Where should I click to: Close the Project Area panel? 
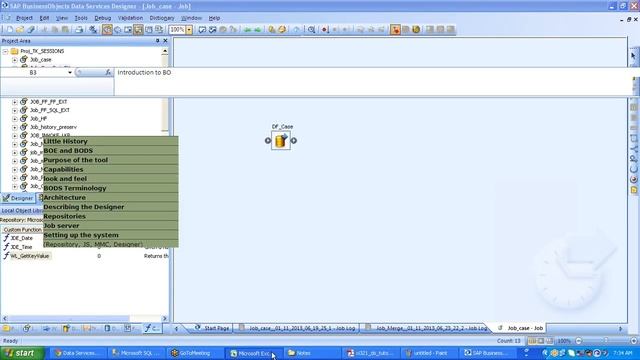(x=165, y=41)
